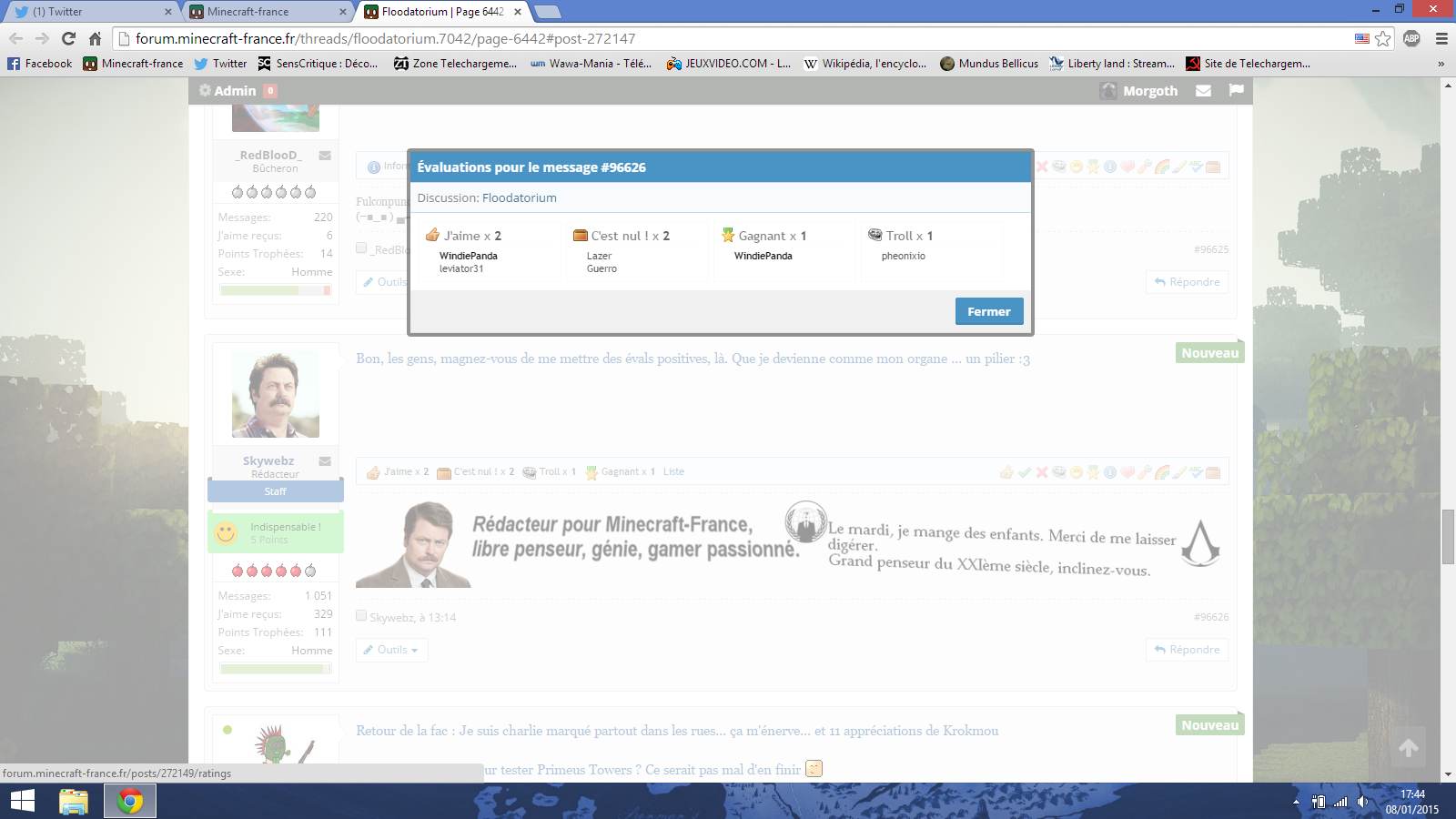Tick the checkbox beside _RedBlooD_ post footer
The image size is (1456, 819).
tap(361, 248)
